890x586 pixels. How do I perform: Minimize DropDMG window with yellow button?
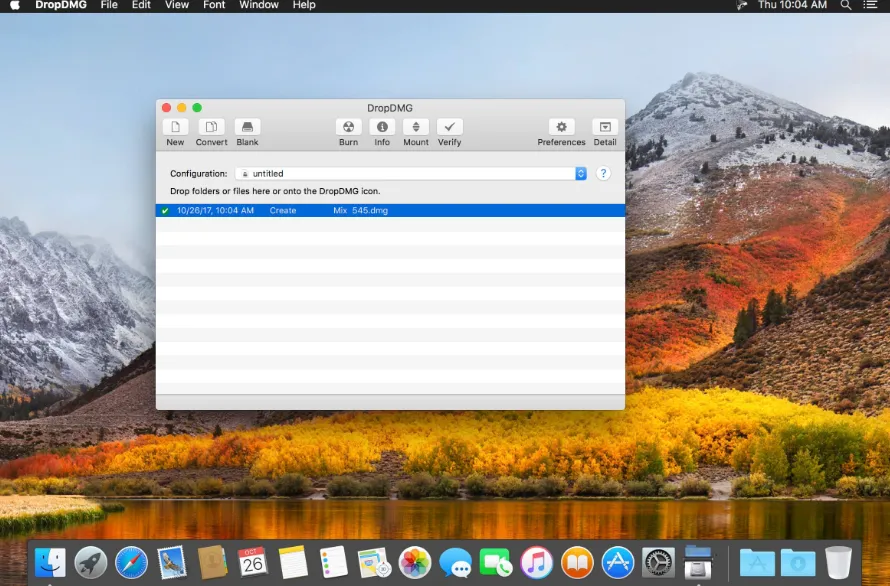tap(182, 107)
